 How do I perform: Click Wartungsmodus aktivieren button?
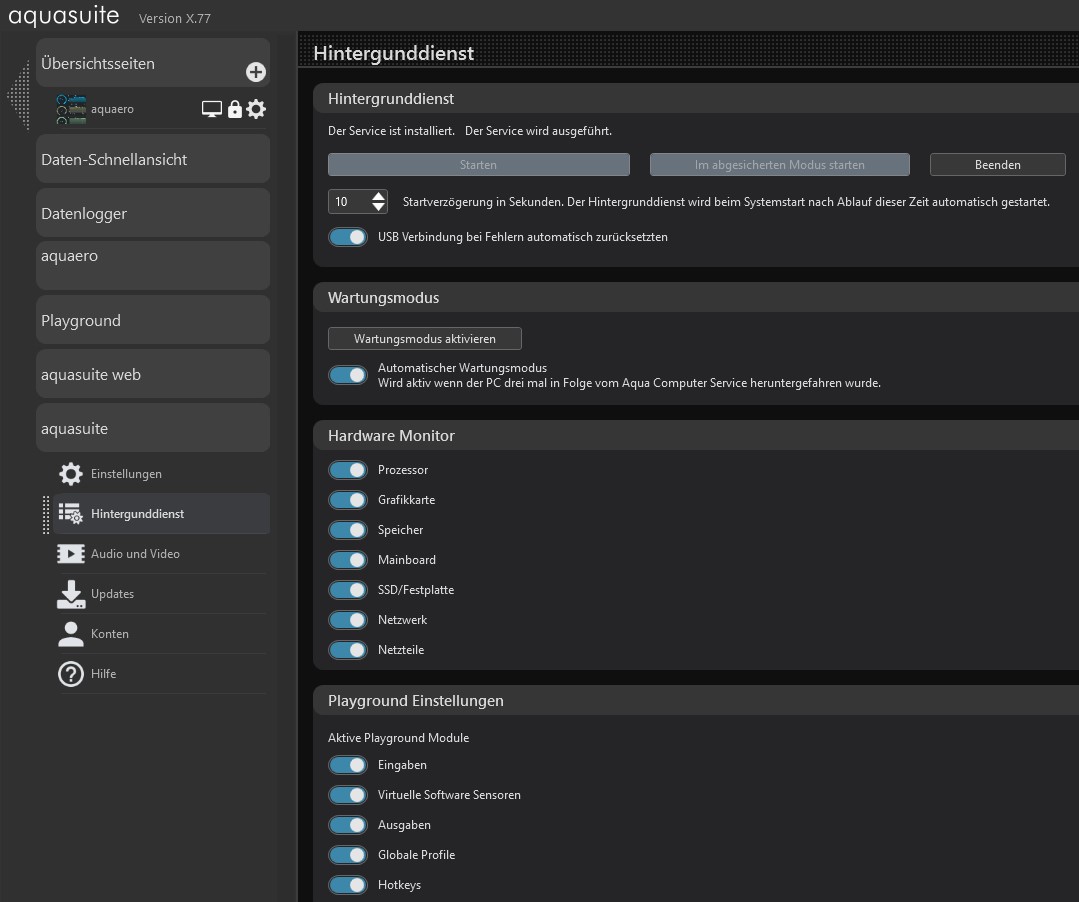click(424, 339)
